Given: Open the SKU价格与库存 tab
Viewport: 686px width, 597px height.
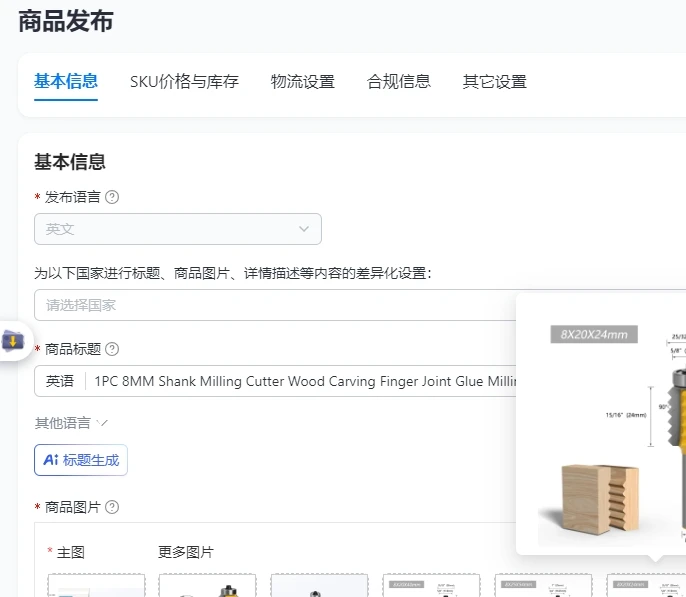Looking at the screenshot, I should [x=184, y=81].
